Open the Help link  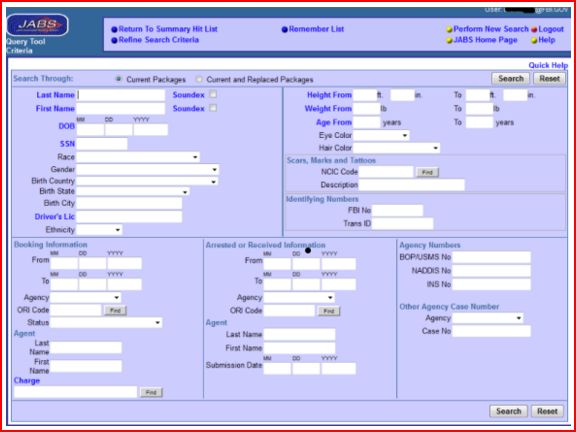pyautogui.click(x=547, y=40)
